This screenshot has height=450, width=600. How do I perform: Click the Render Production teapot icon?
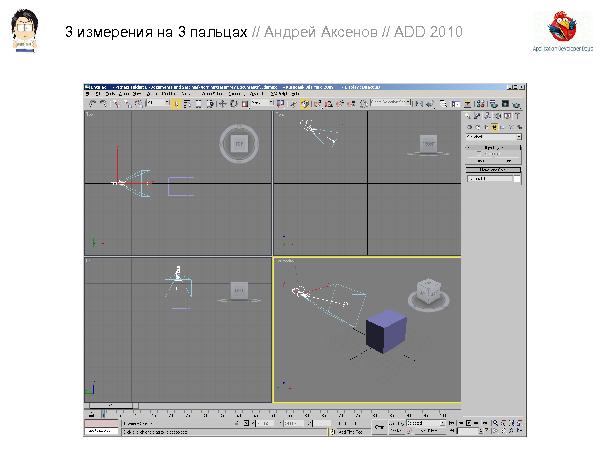pos(517,104)
